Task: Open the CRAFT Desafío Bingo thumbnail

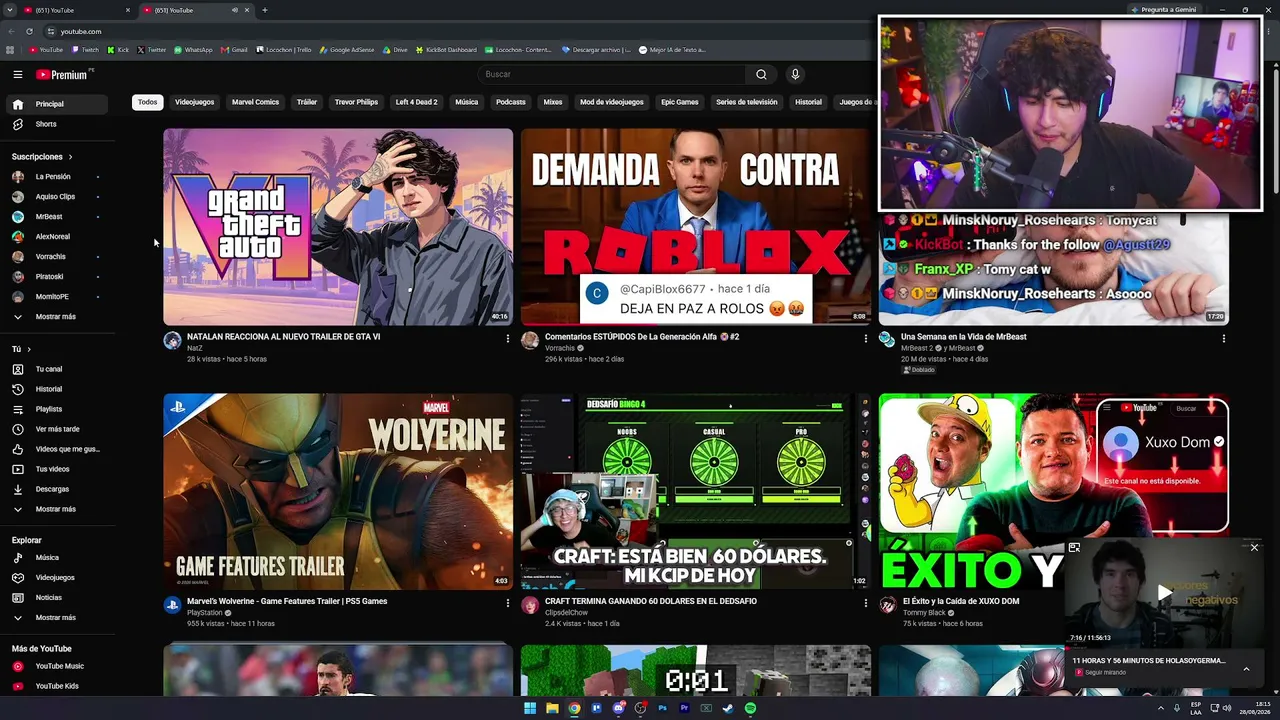Action: coord(695,491)
